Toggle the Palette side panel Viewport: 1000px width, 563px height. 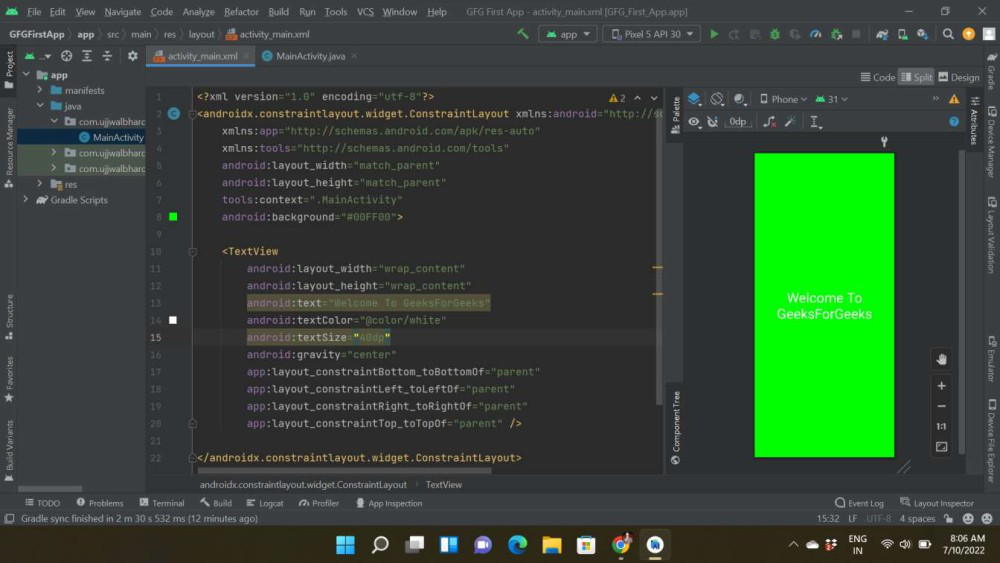pos(675,115)
